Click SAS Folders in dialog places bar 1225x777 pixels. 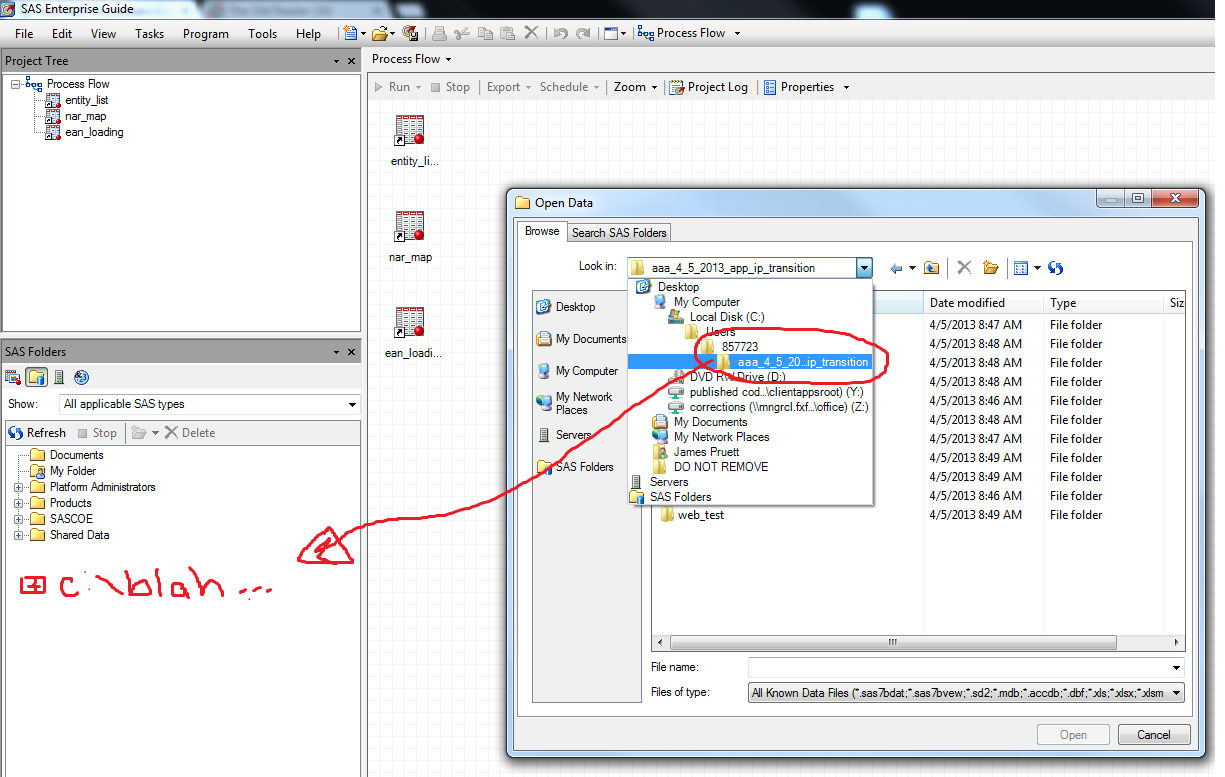click(575, 467)
